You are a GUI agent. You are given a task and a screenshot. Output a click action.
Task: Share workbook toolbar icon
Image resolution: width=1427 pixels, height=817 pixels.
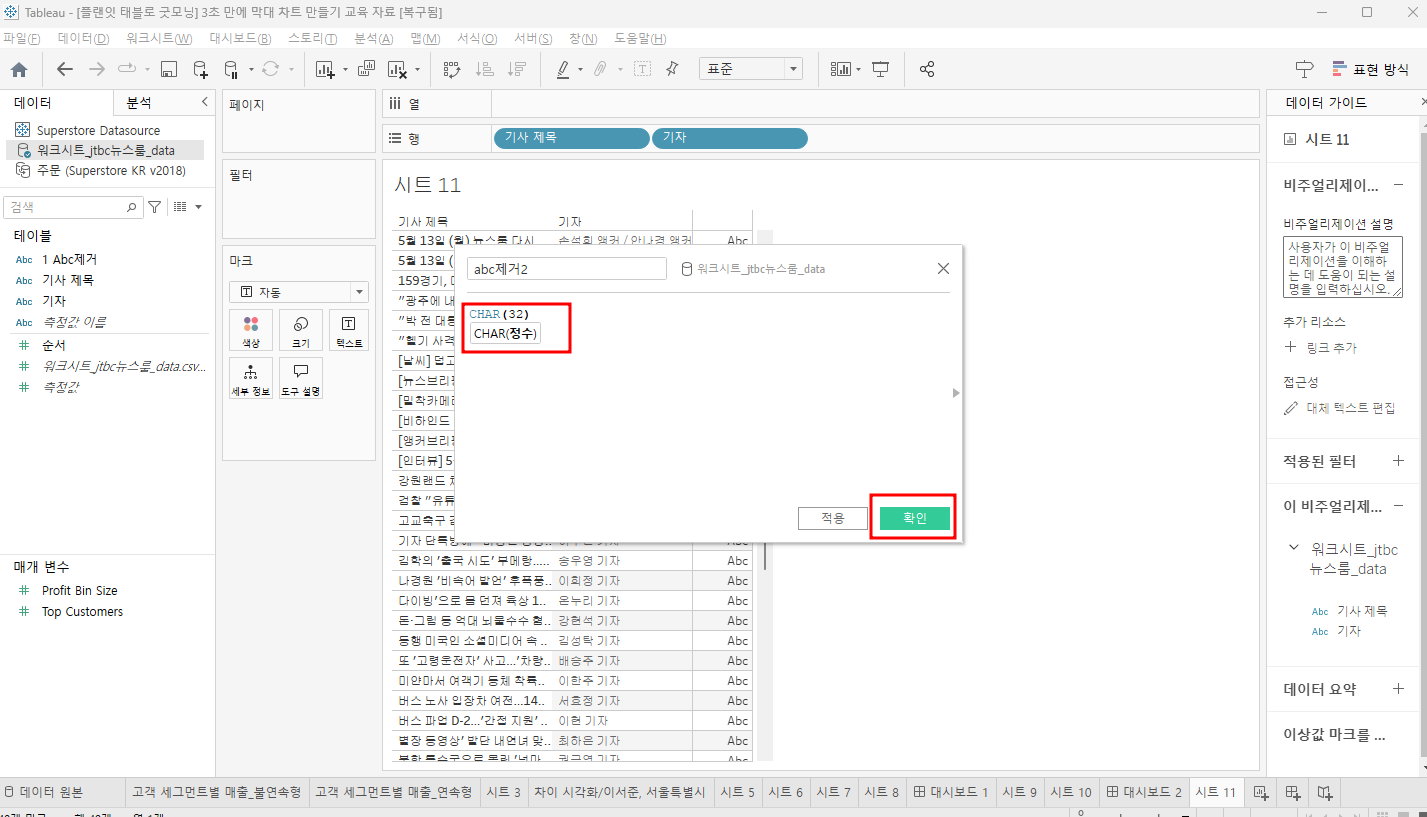point(927,69)
